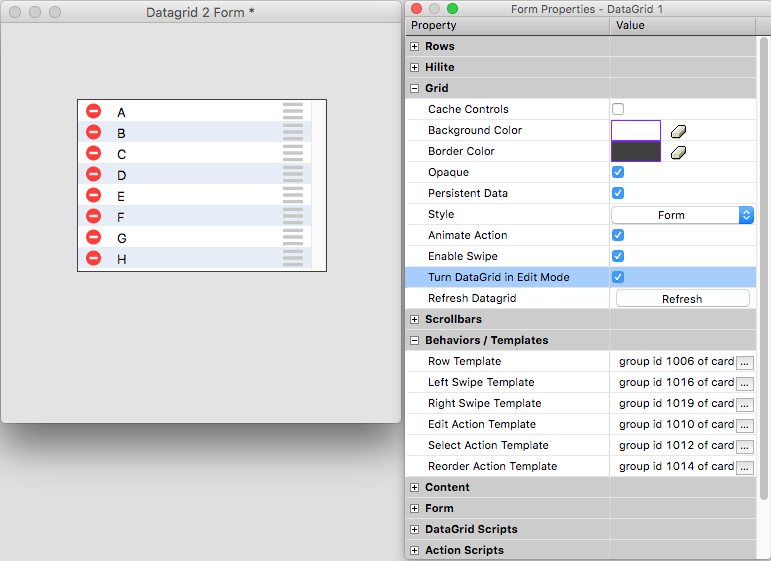Expand the Rows section
Image resolution: width=771 pixels, height=561 pixels.
click(x=415, y=47)
